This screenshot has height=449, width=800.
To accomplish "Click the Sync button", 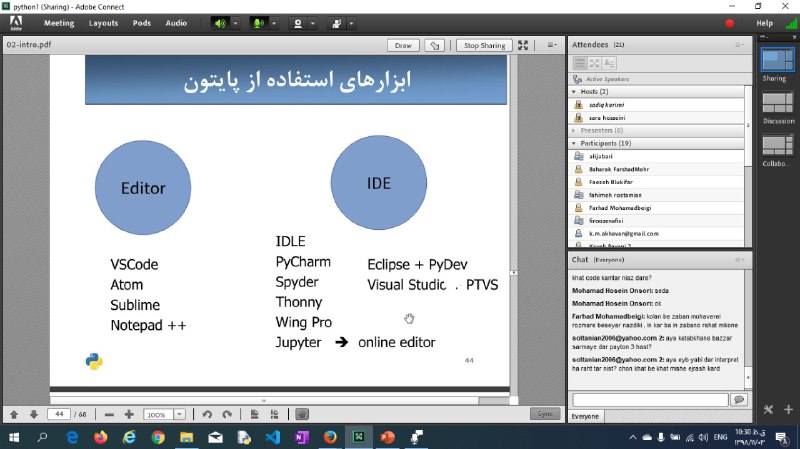I will [x=545, y=414].
